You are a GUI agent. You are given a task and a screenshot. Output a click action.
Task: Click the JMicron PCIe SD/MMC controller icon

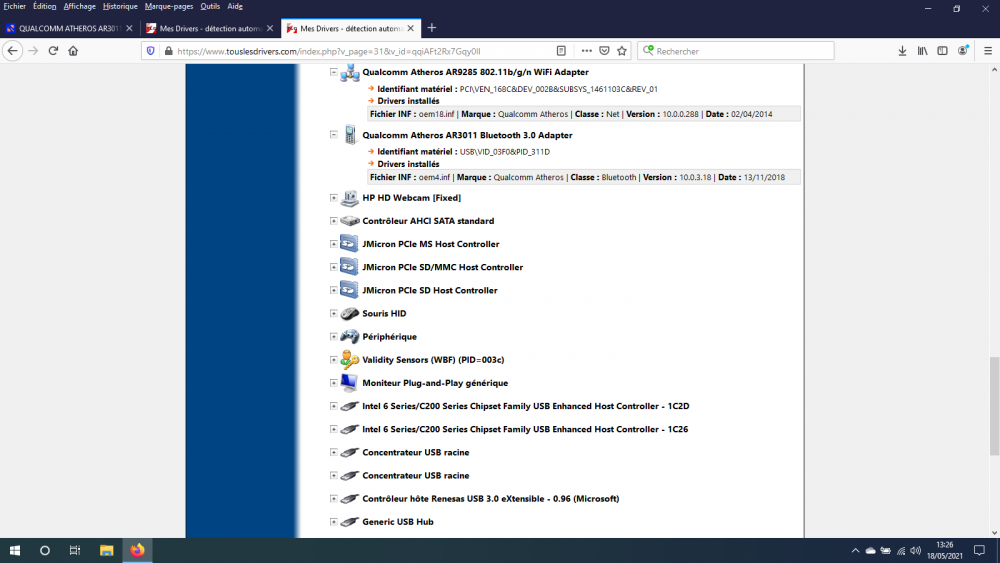coord(349,267)
